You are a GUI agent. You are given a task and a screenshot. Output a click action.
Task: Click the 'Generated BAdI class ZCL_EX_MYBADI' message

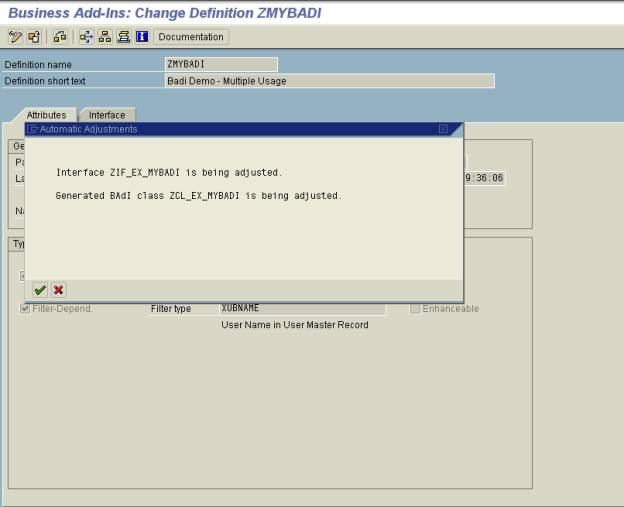(199, 196)
